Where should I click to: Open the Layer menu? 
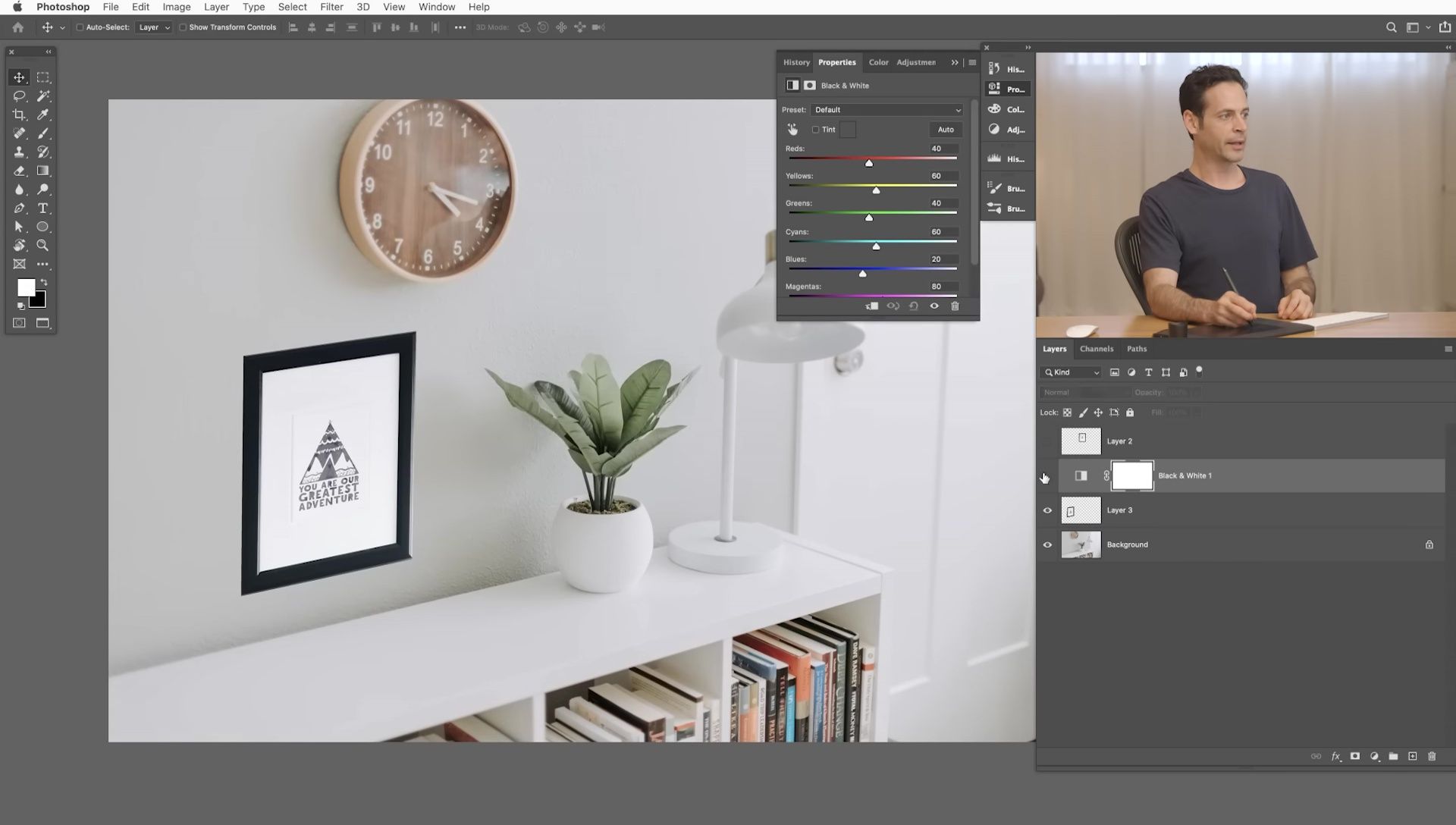click(x=216, y=7)
